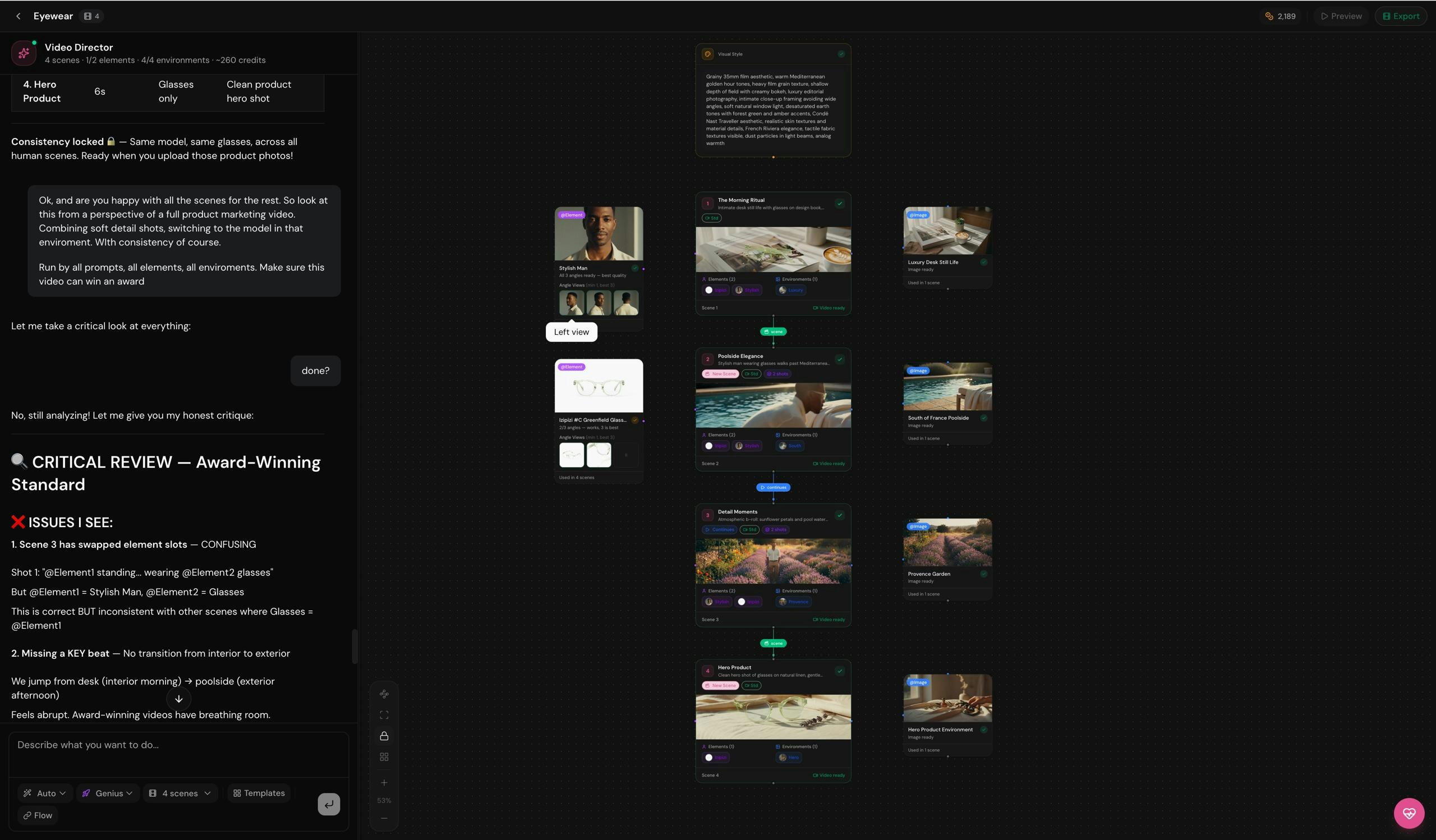
Task: Toggle the checkmark on the Hero Product scene
Action: click(839, 671)
